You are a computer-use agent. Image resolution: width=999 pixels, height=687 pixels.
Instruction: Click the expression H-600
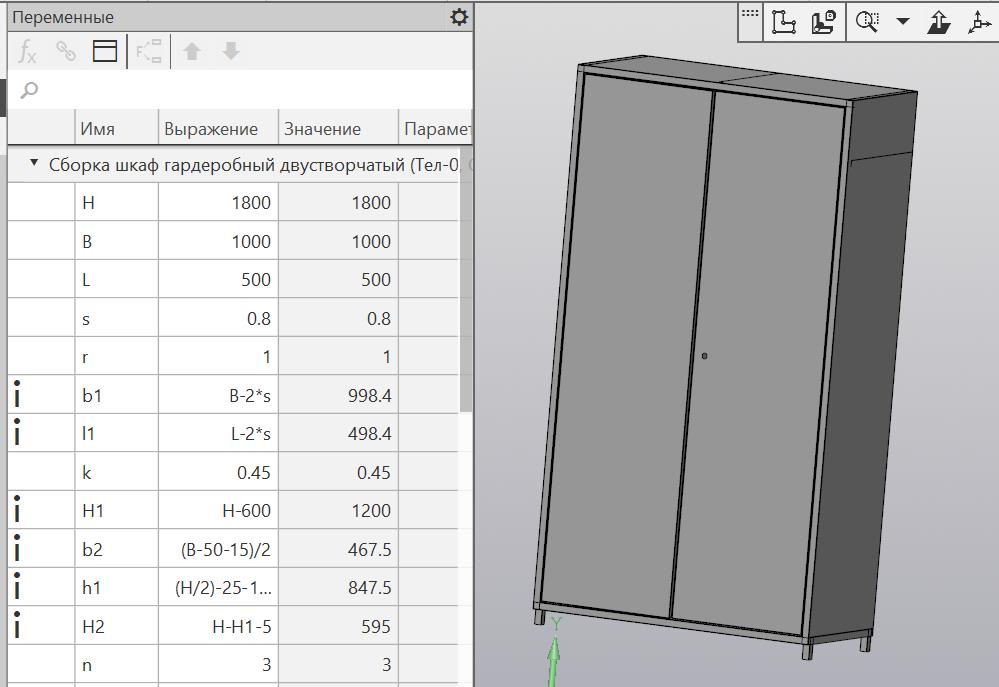(x=247, y=510)
